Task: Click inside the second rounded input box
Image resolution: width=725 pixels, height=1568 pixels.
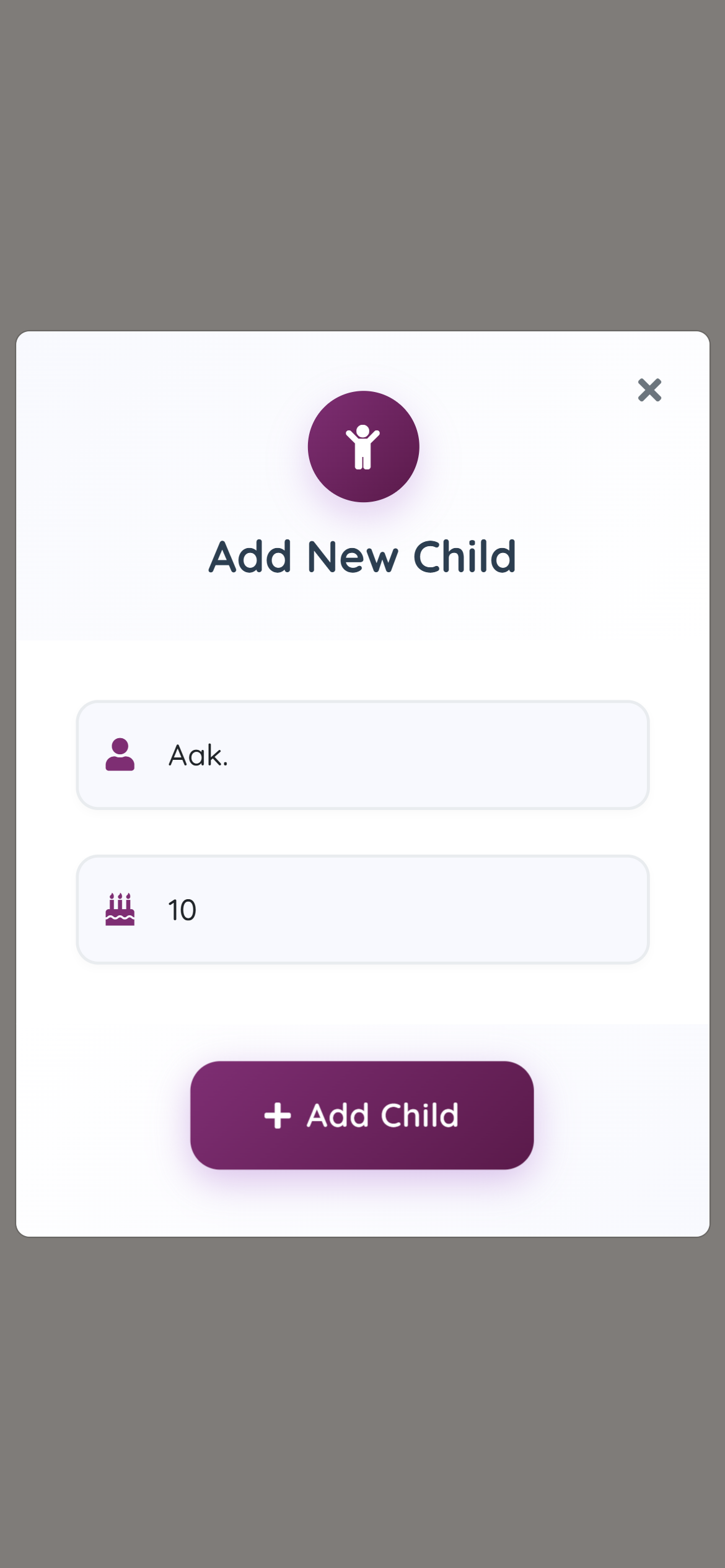Action: point(362,908)
